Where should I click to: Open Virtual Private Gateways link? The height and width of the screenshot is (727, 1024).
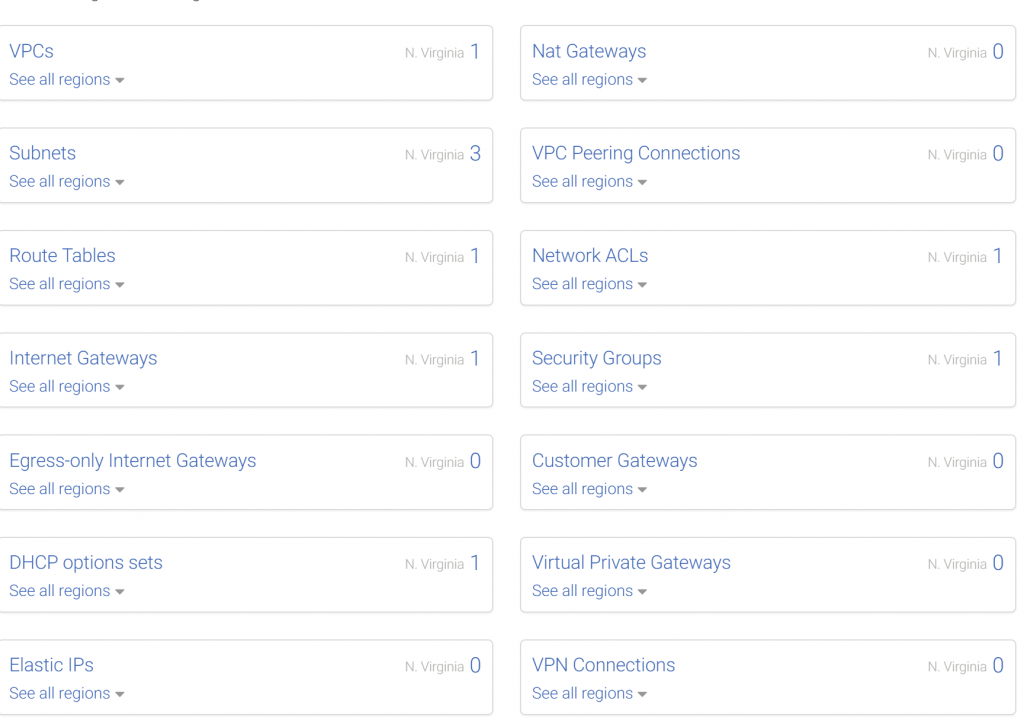pyautogui.click(x=631, y=562)
